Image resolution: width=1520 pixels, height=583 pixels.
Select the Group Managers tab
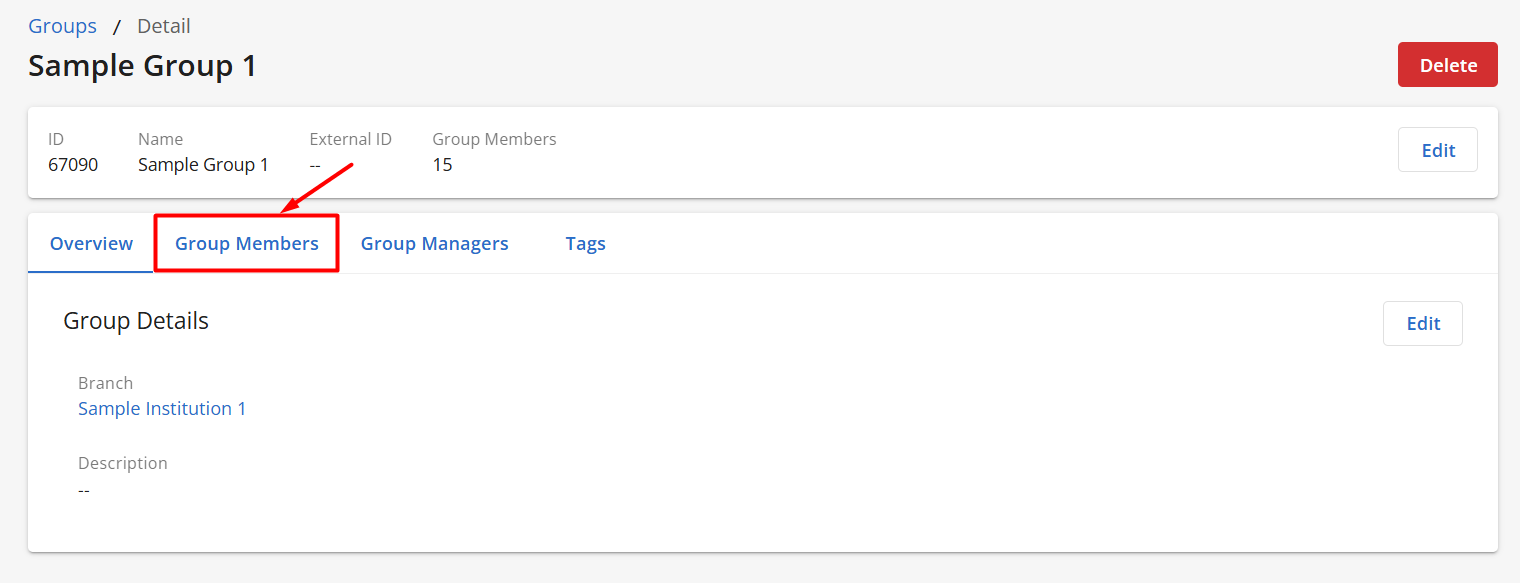tap(434, 243)
